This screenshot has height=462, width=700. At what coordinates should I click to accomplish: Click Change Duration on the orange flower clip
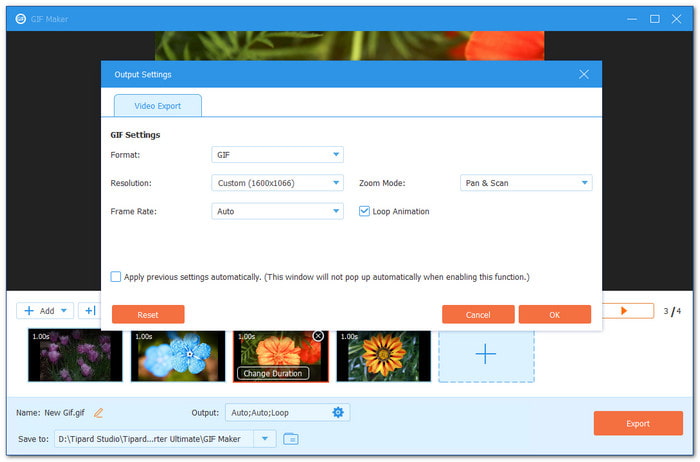(273, 373)
